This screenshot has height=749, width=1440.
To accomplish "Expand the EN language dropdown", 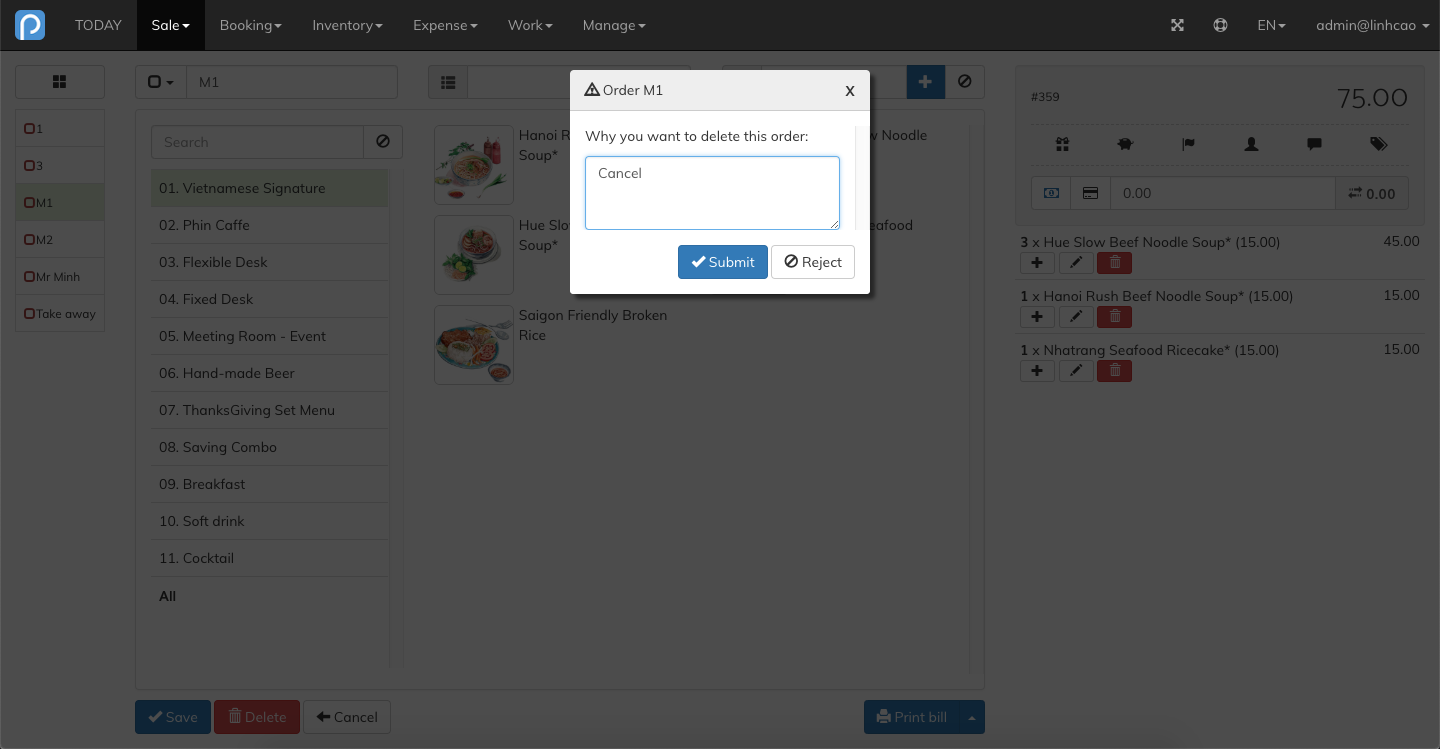I will coord(1271,25).
